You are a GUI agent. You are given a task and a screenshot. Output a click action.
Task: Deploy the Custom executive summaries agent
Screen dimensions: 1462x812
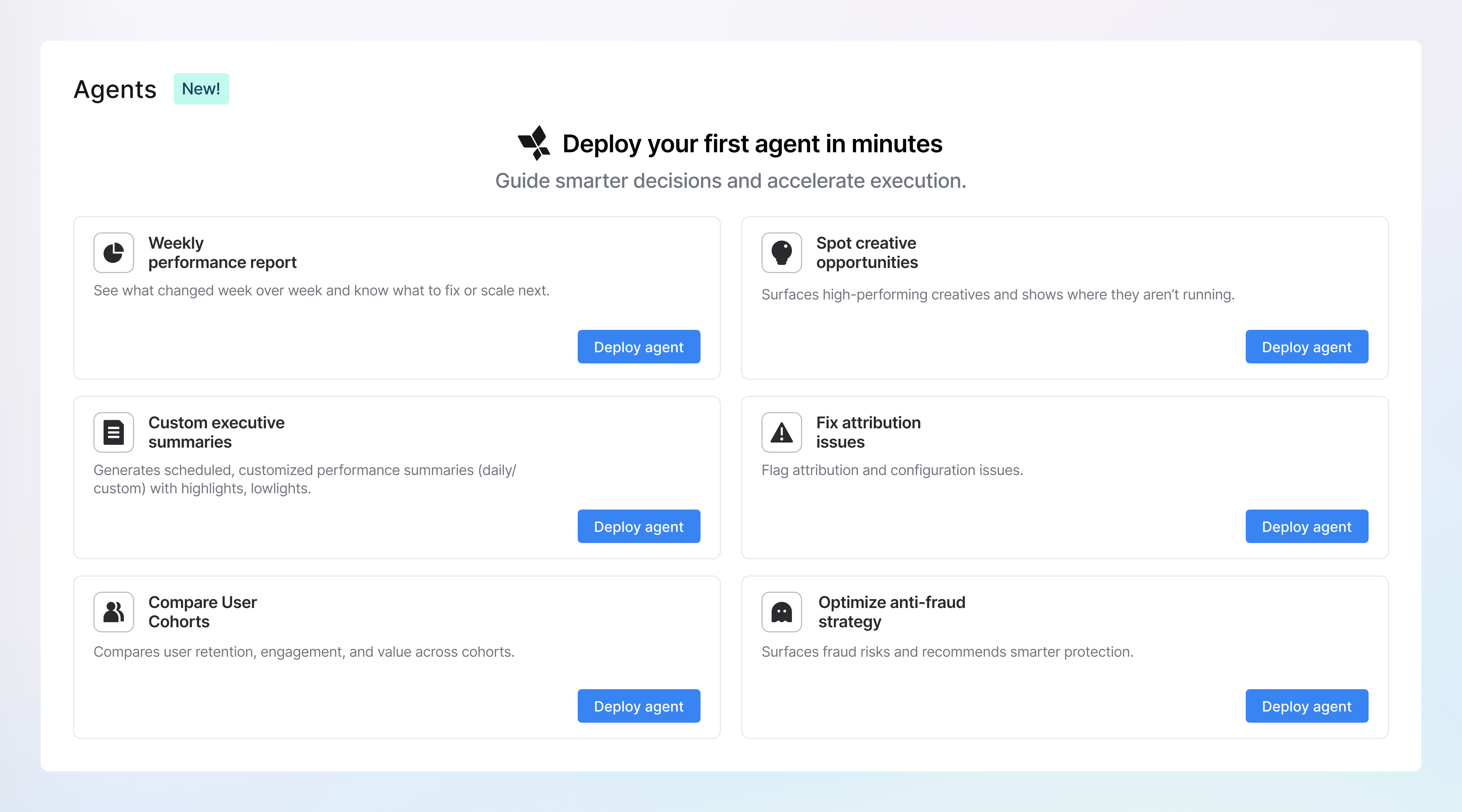[639, 526]
